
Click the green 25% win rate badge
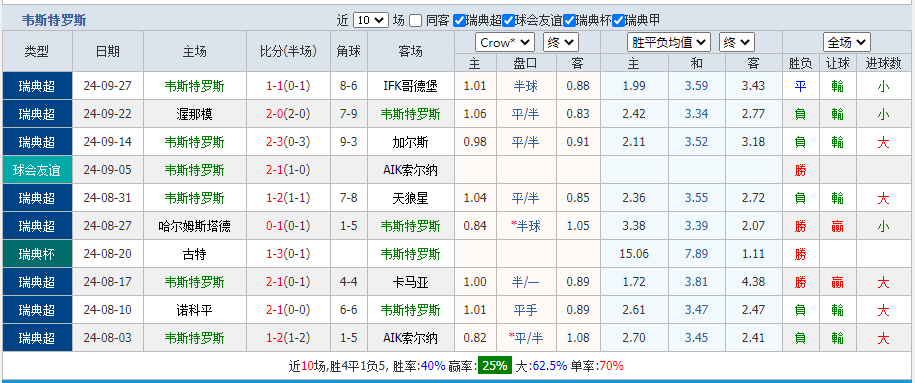[495, 366]
